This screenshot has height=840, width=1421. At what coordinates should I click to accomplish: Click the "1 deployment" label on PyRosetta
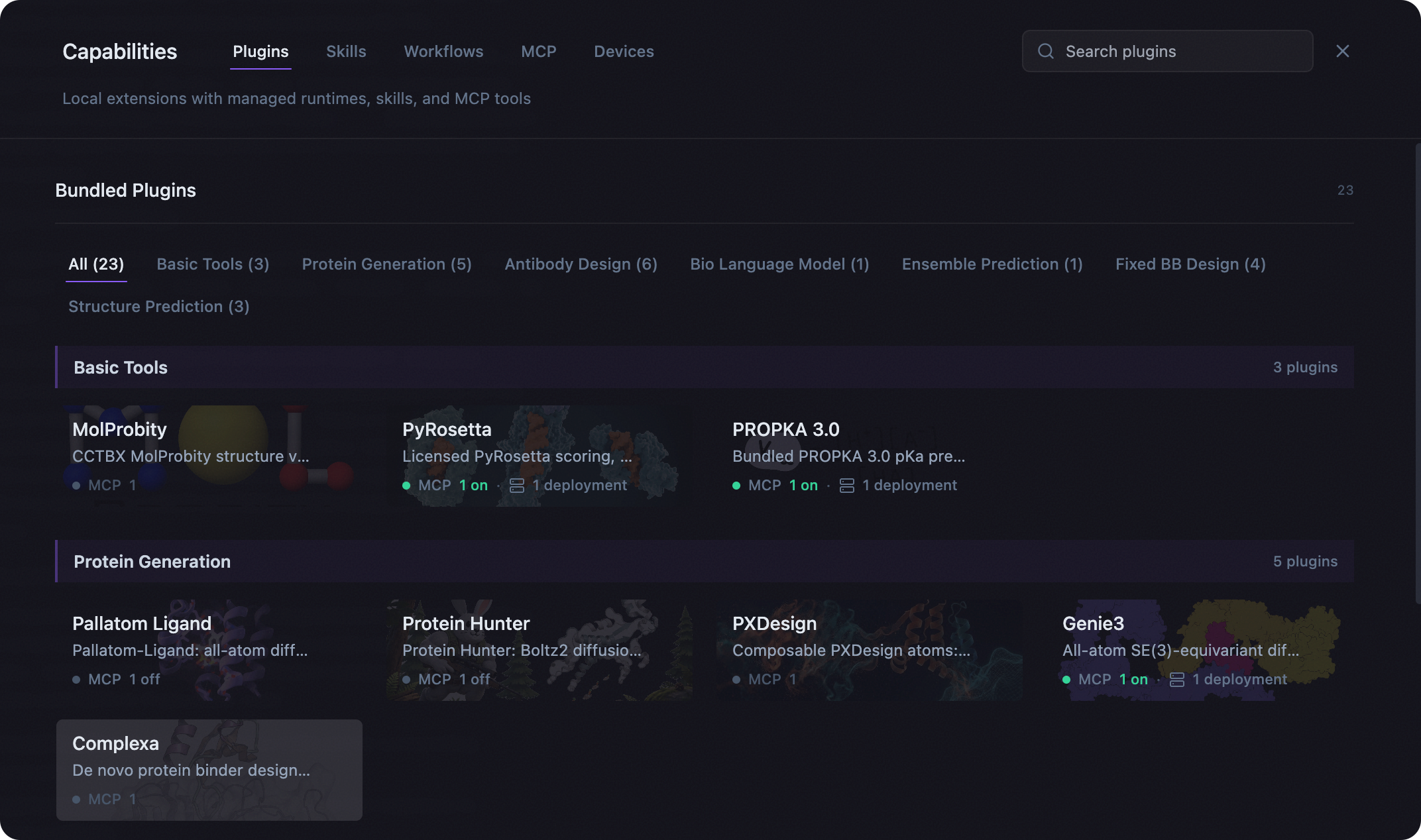579,486
